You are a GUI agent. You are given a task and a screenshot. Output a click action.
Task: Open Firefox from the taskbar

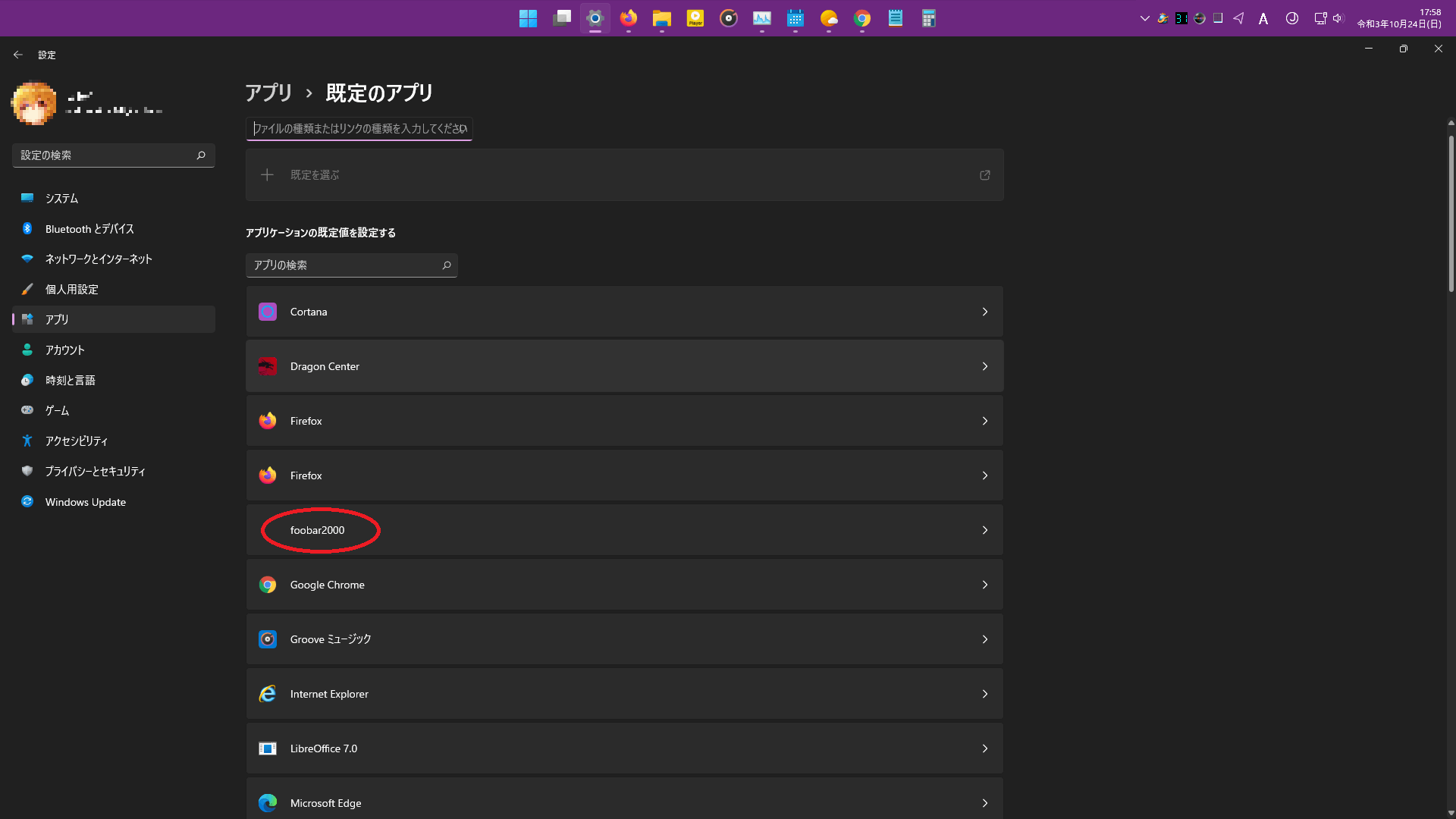629,18
